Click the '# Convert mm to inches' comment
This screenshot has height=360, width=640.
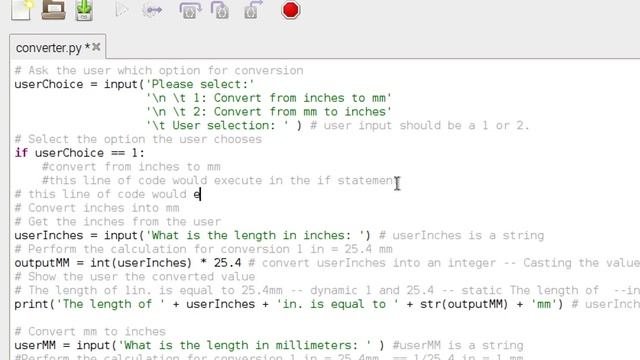click(90, 331)
